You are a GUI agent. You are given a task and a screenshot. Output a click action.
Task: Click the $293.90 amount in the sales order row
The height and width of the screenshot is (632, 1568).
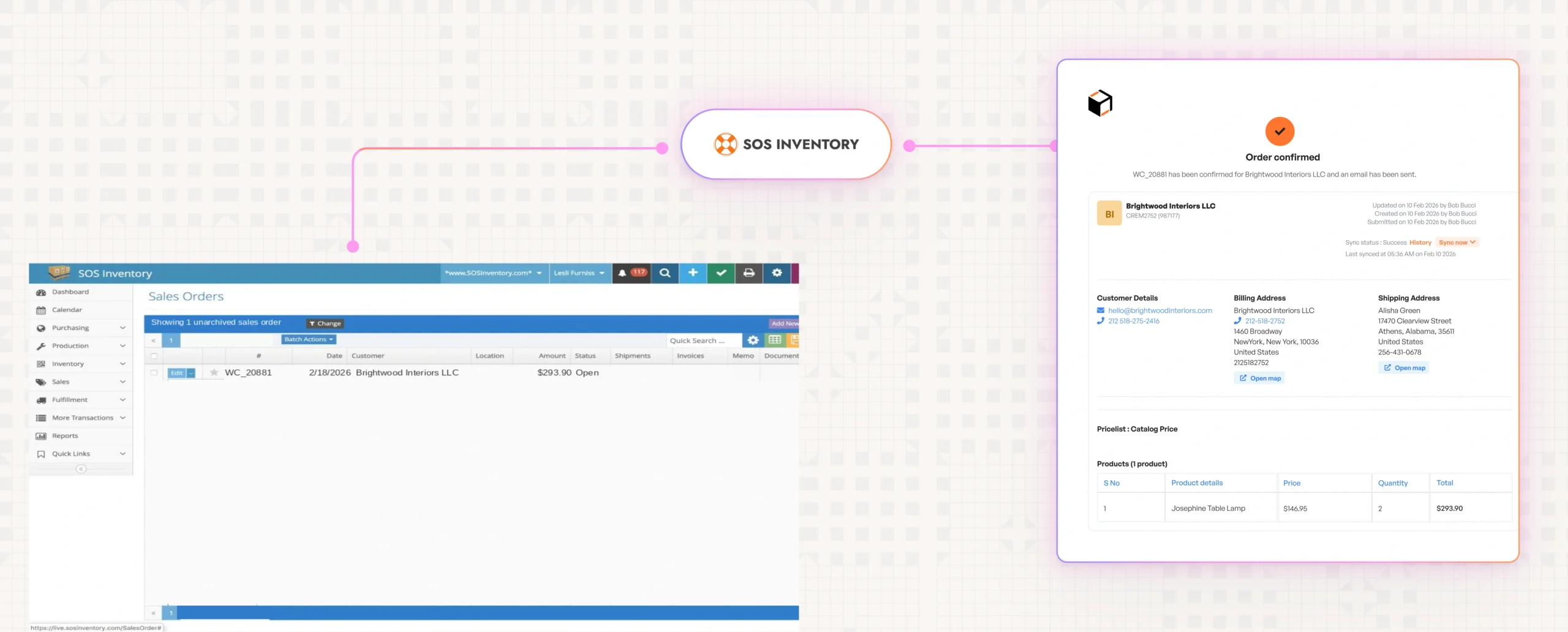click(554, 372)
